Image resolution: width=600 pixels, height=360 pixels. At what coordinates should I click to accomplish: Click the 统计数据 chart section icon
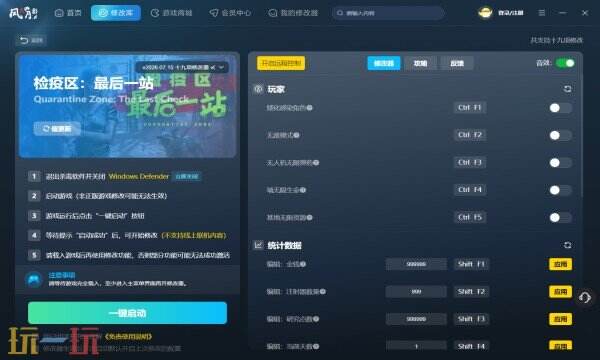click(x=258, y=245)
